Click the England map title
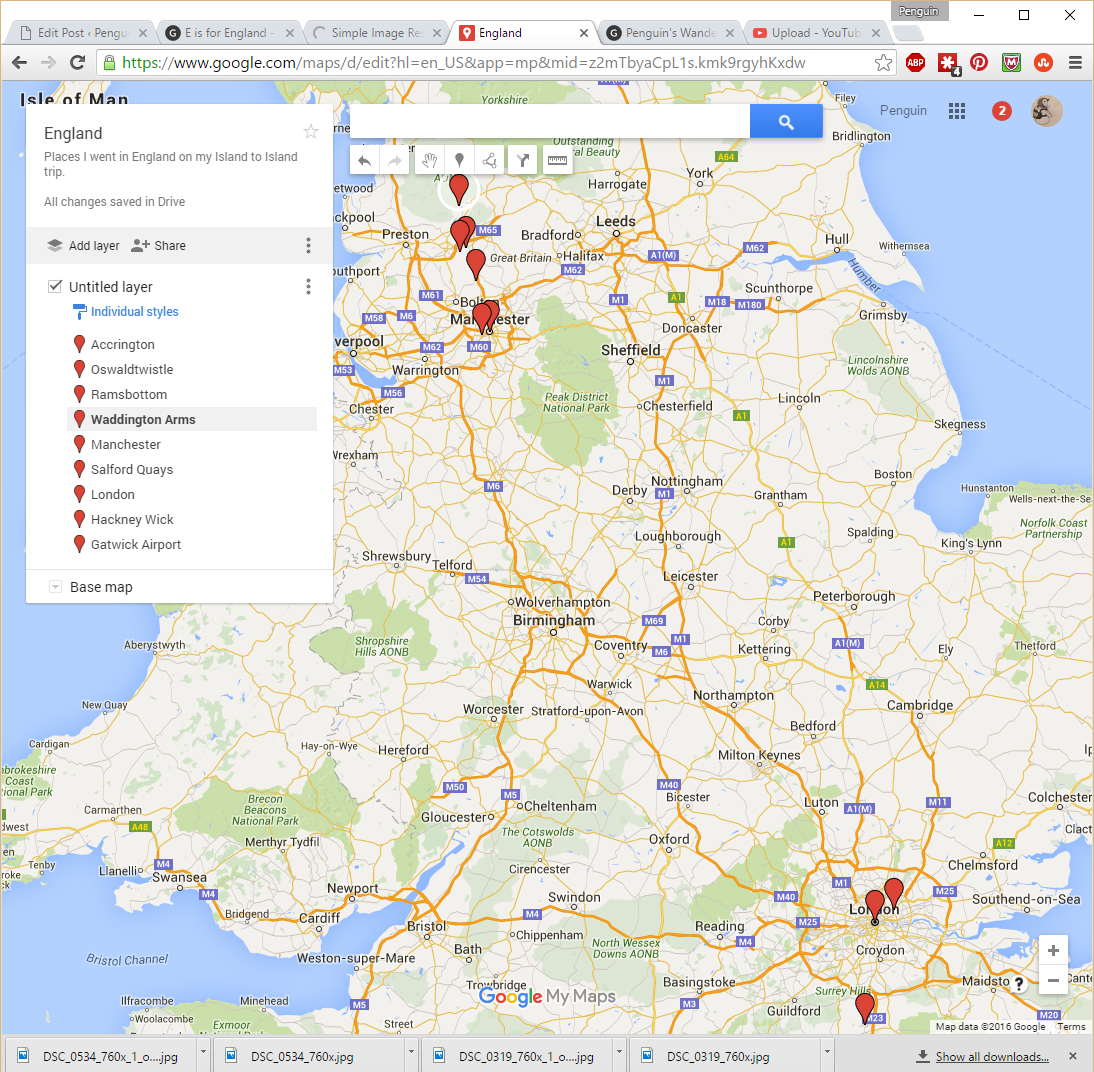Screen dimensions: 1094x1072 73,133
